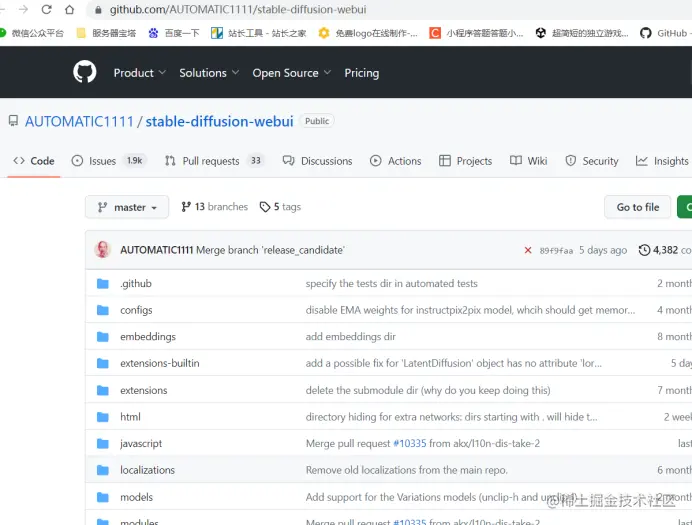Open the Security tab
This screenshot has width=692, height=525.
592,161
